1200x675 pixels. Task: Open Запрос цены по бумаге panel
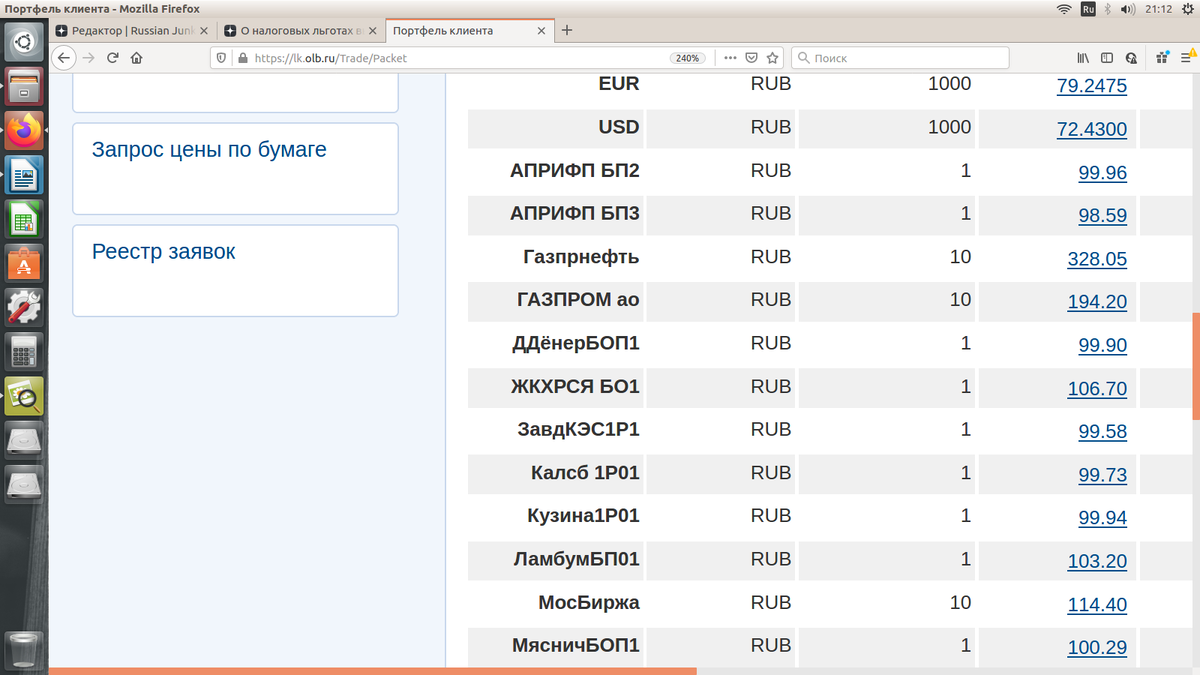click(x=235, y=169)
